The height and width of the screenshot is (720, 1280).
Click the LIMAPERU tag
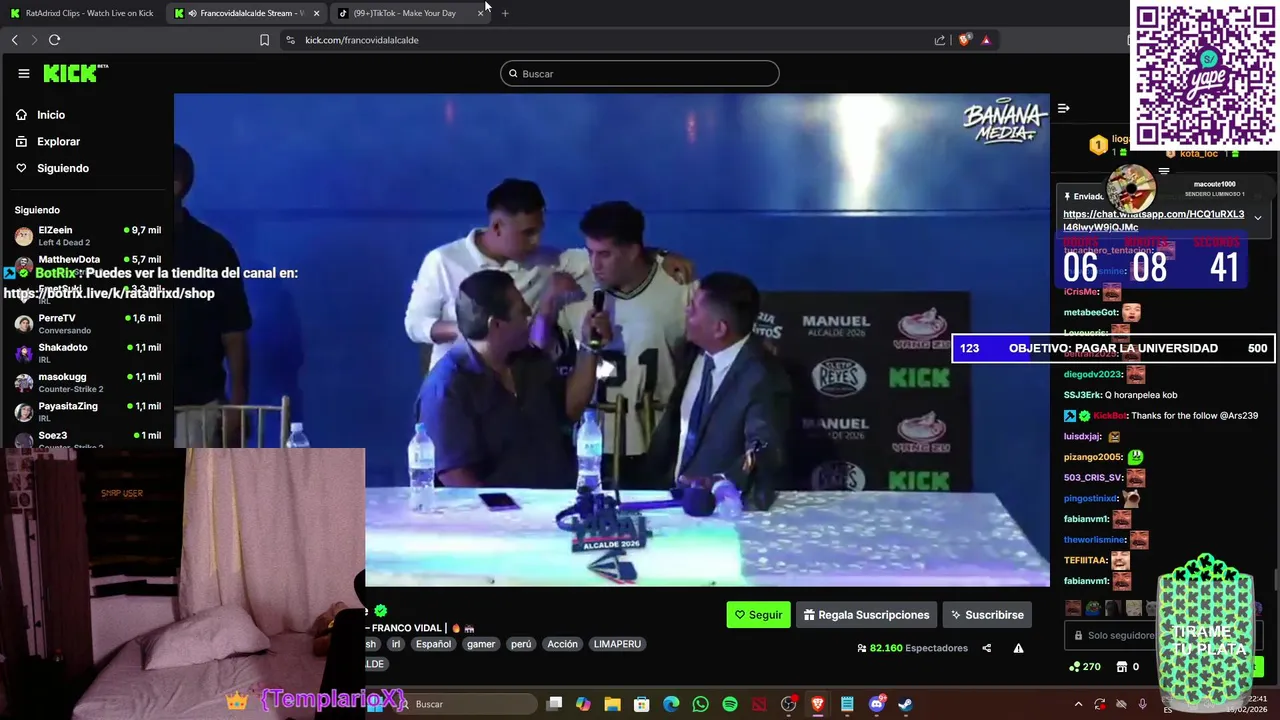coord(617,644)
